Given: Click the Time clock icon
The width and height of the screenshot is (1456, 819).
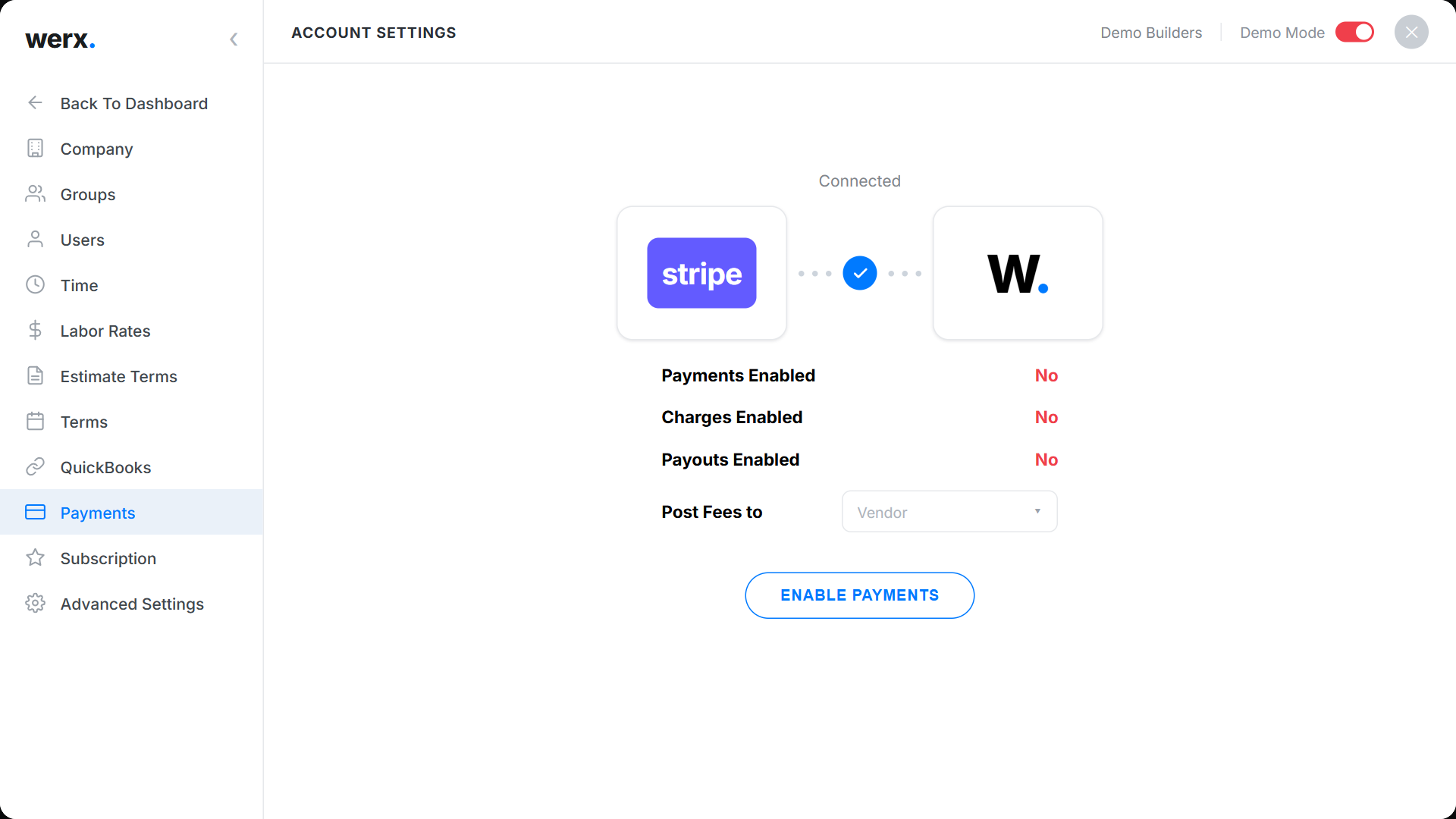Looking at the screenshot, I should [x=35, y=284].
